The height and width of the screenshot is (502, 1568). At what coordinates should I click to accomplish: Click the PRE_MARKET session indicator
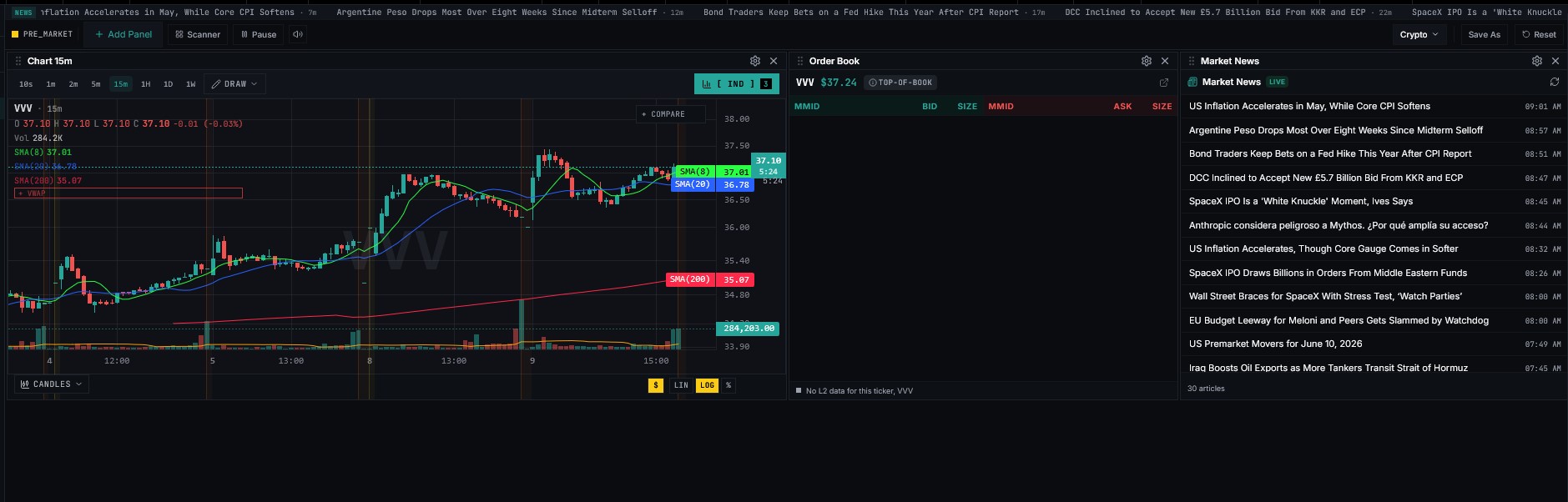coord(43,34)
